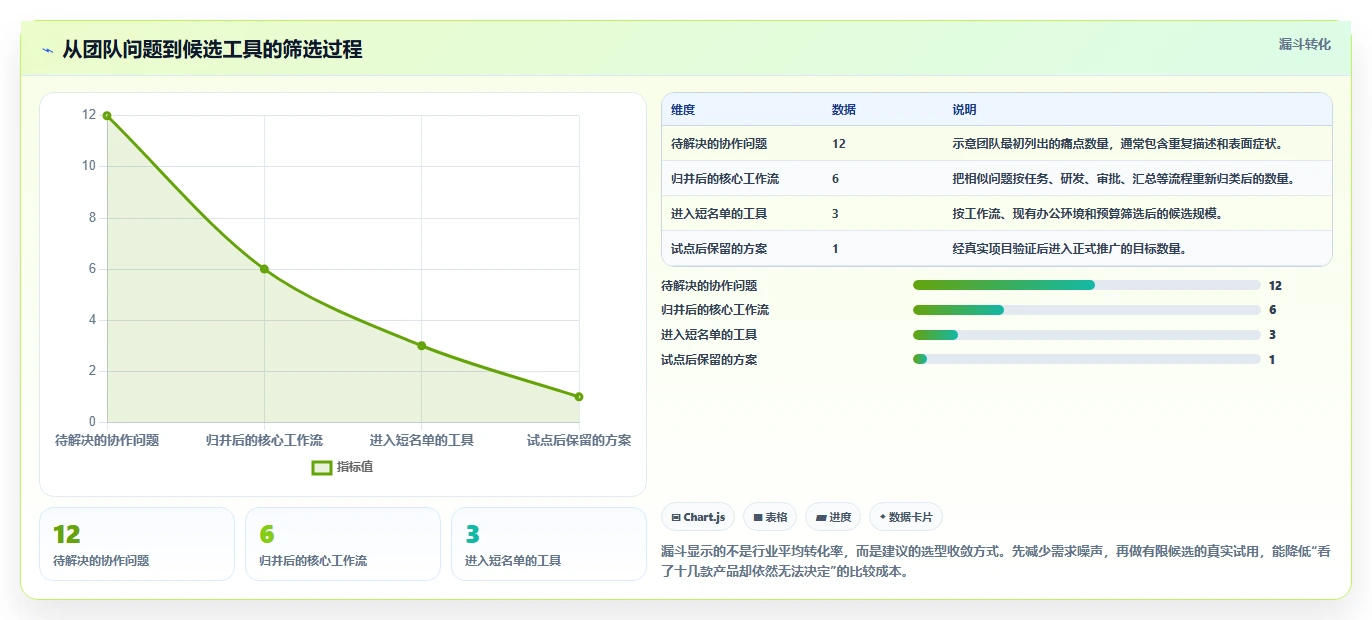This screenshot has width=1372, height=620.
Task: Click the 数据 column header in the table
Action: pyautogui.click(x=843, y=110)
